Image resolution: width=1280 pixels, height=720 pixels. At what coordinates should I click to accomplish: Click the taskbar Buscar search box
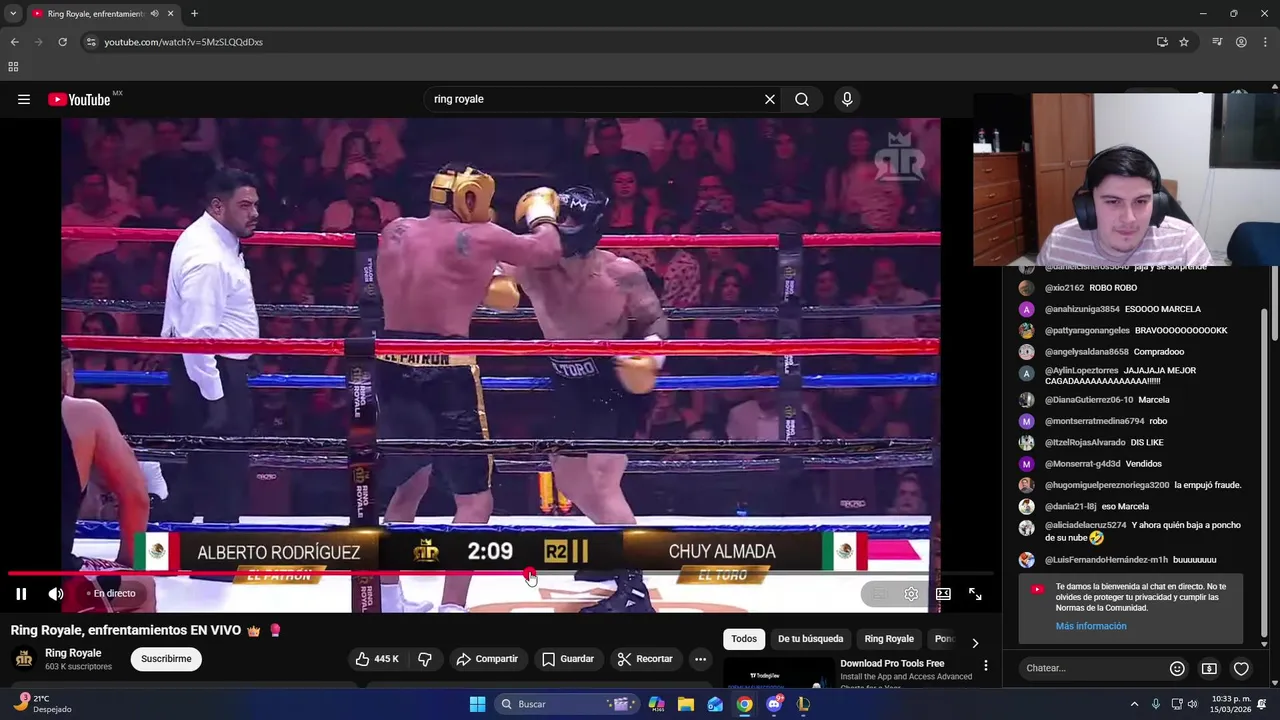(567, 704)
